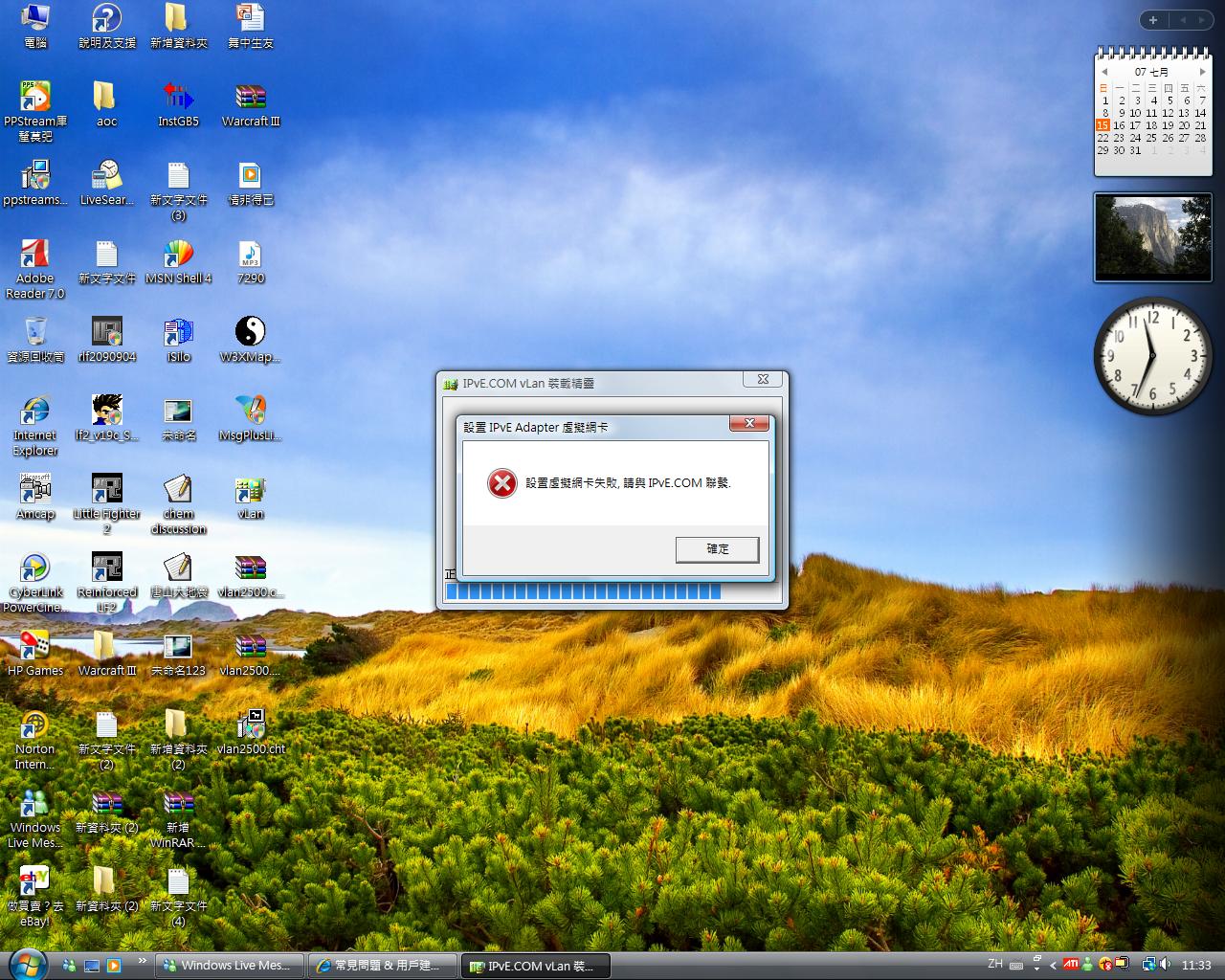Select the 資源回收筒 recycle bin icon
The image size is (1225, 980).
(x=35, y=340)
